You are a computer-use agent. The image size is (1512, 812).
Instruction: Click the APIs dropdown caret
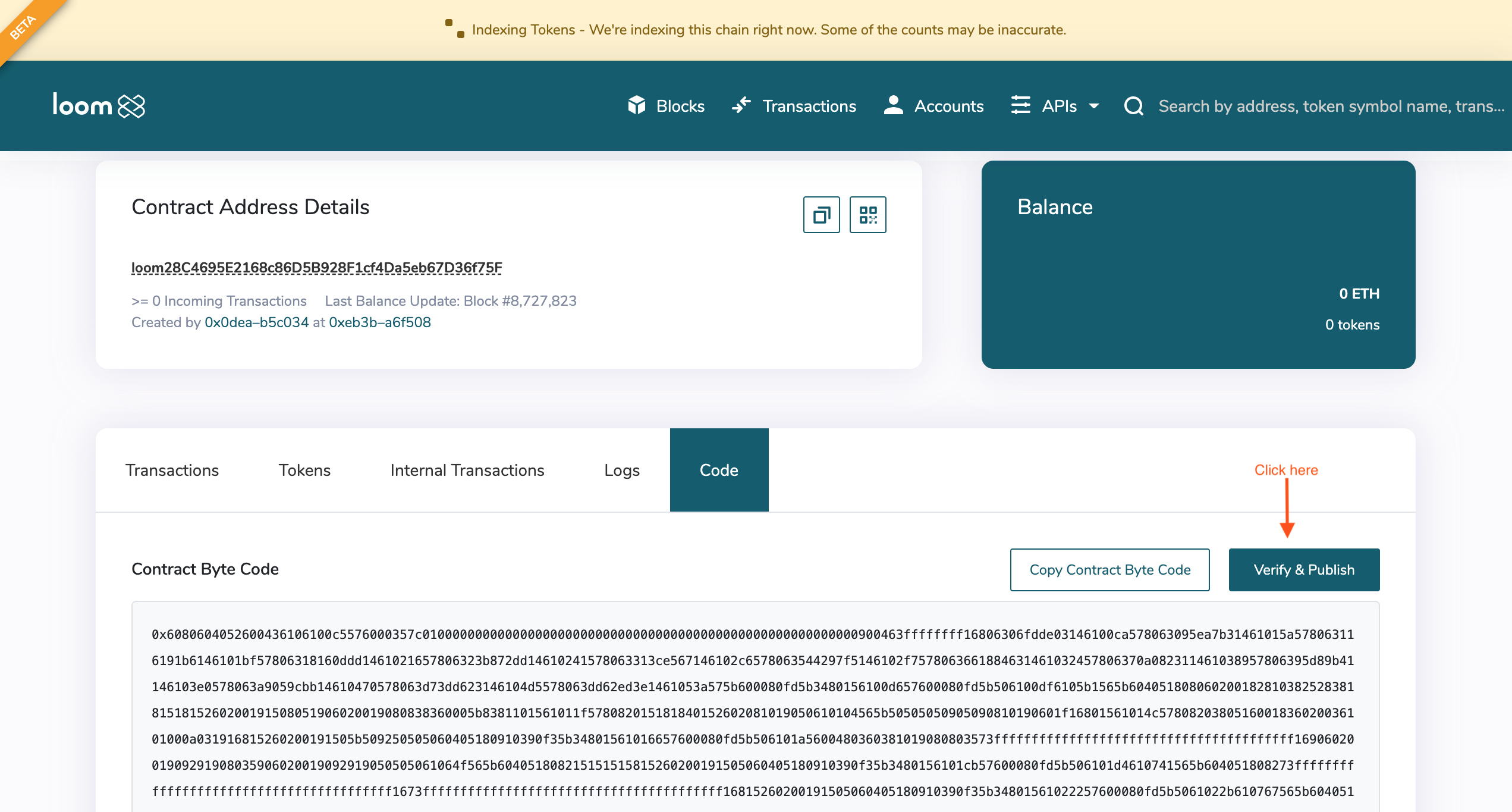pos(1094,106)
